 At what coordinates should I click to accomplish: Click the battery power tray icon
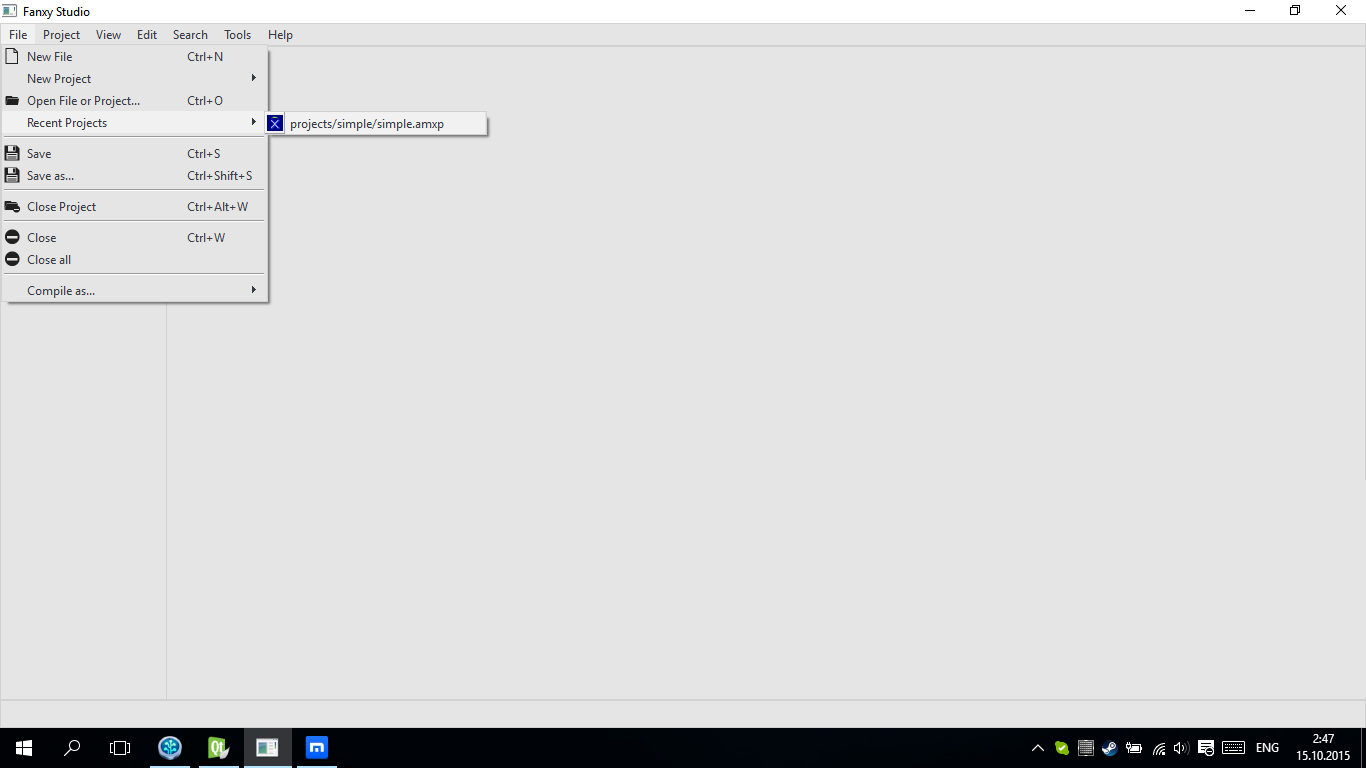coord(1134,748)
